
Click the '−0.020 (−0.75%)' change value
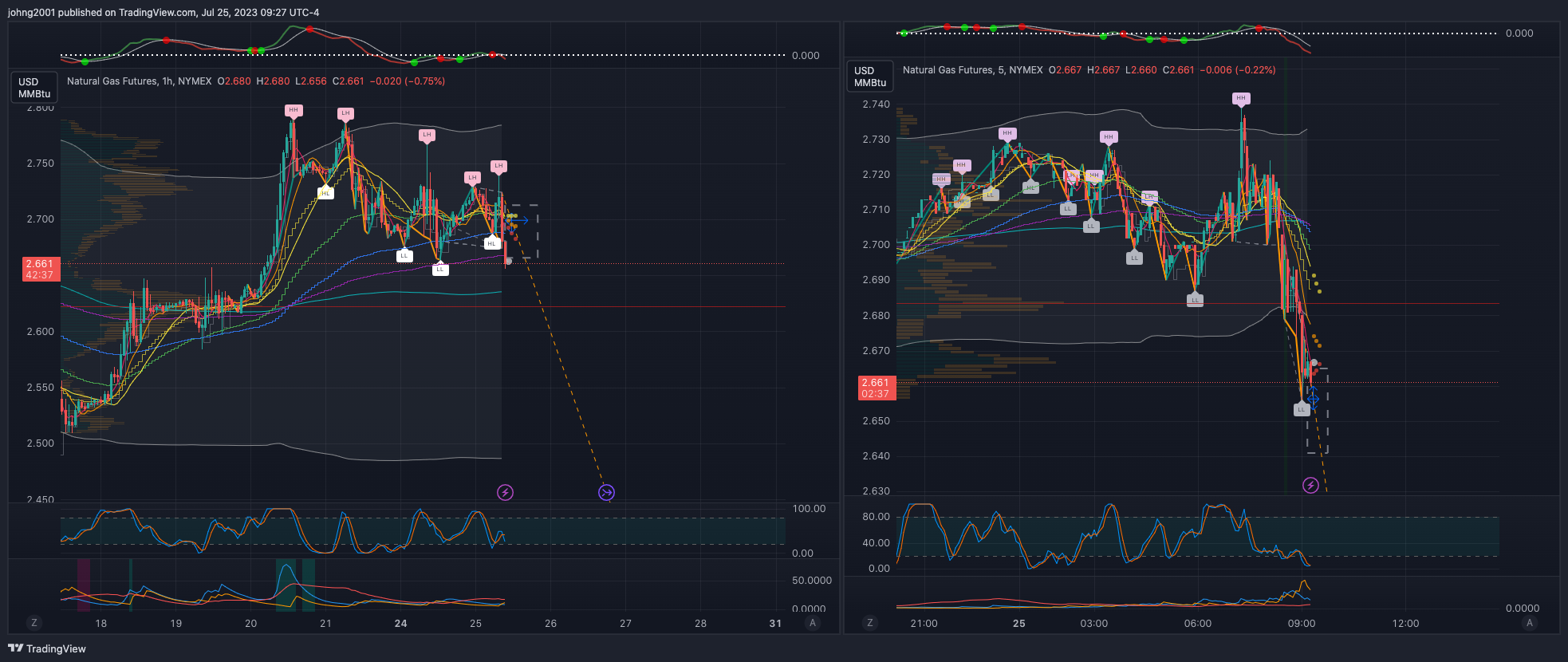coord(408,81)
